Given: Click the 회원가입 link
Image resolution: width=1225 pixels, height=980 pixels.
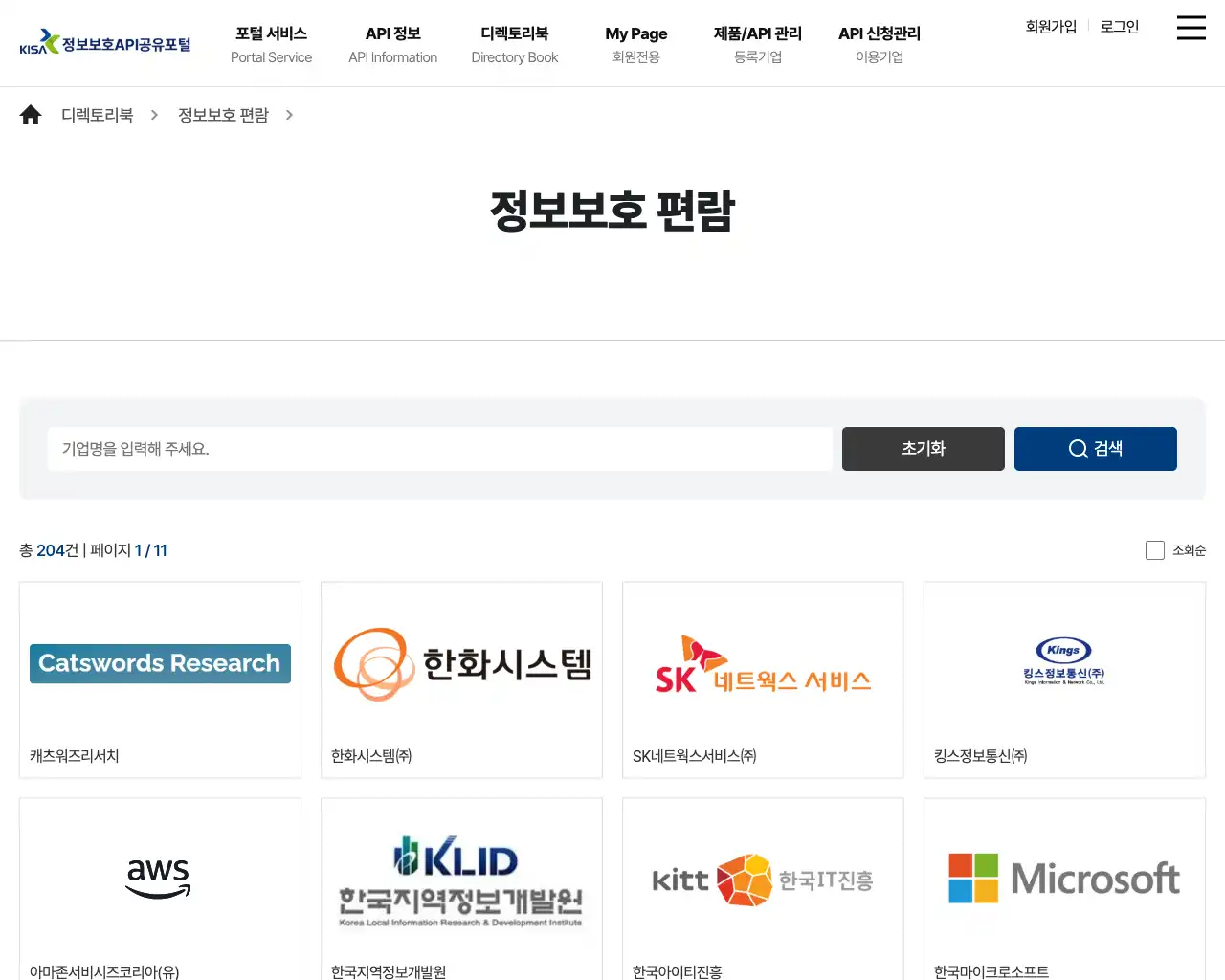Looking at the screenshot, I should point(1051,27).
